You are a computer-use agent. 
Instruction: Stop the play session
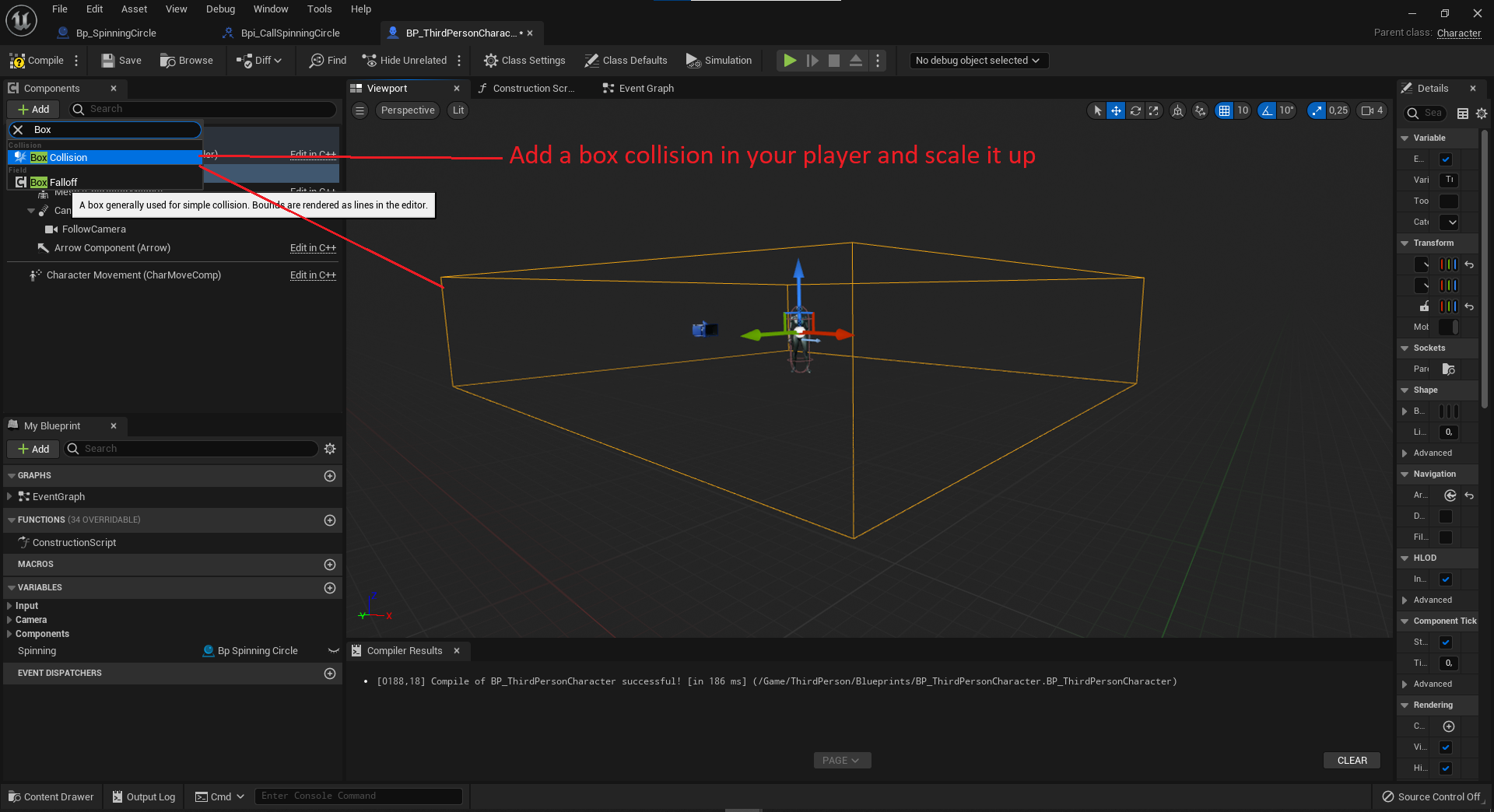coord(834,61)
